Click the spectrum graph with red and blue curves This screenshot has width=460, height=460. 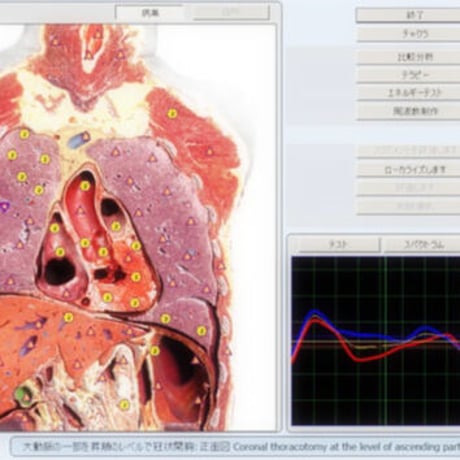click(376, 341)
